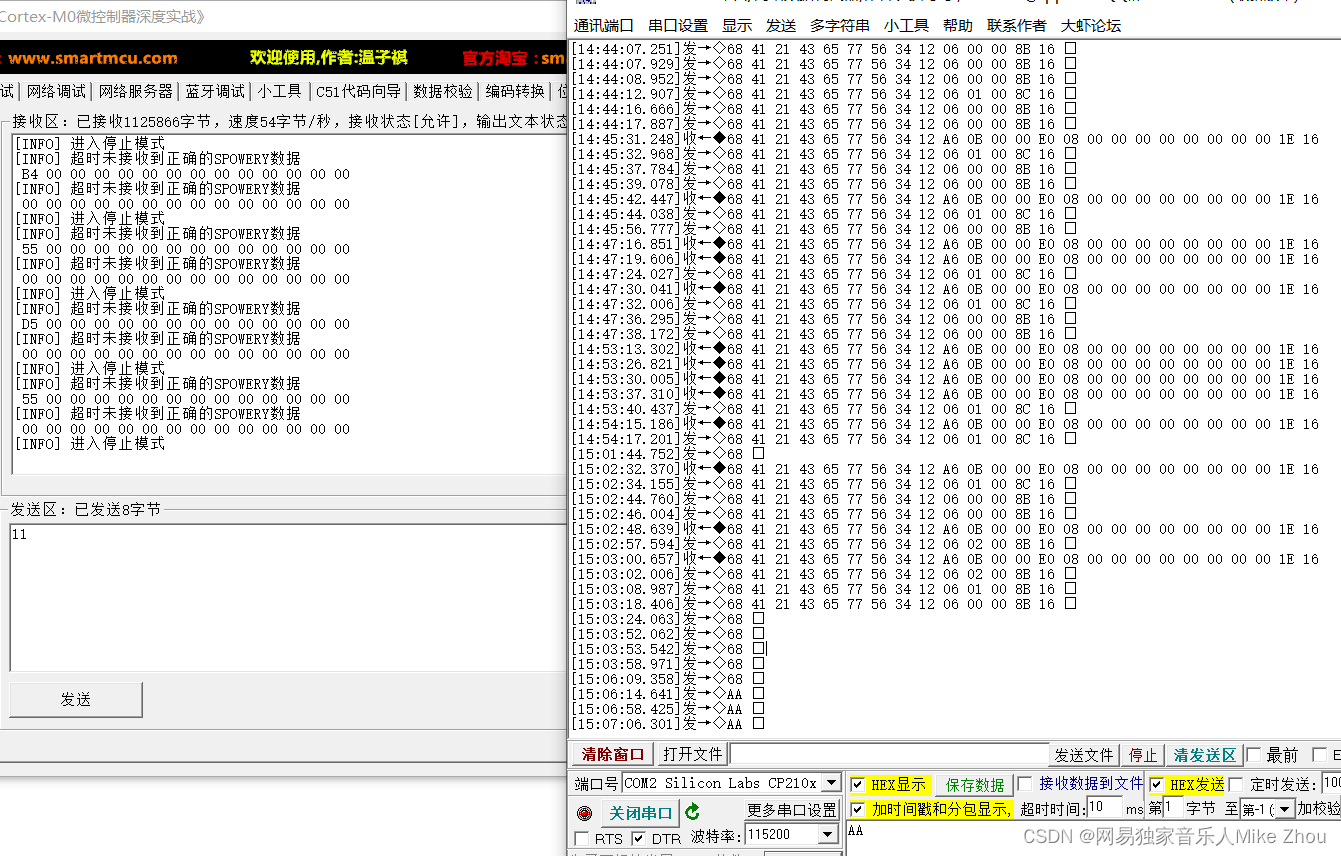This screenshot has width=1341, height=856.
Task: Open the 小工具 menu in SSCOM menu bar
Action: (906, 26)
